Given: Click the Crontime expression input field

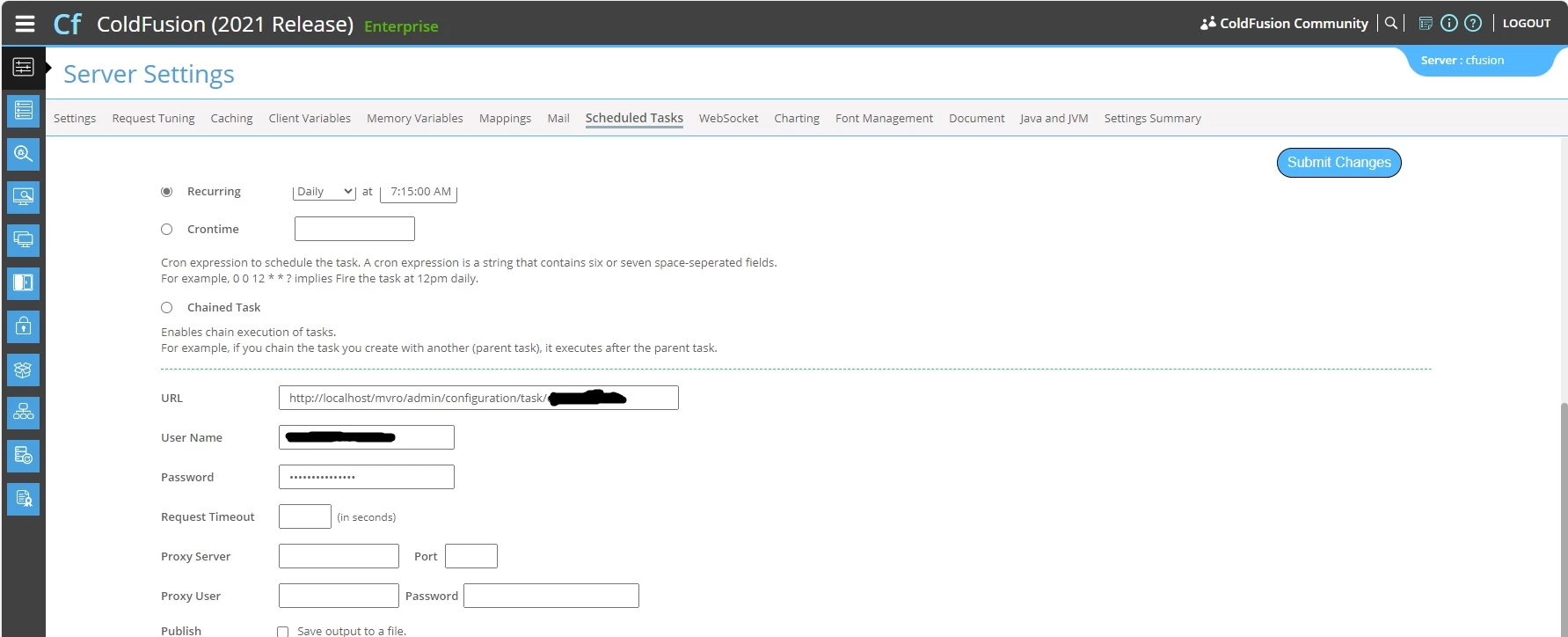Looking at the screenshot, I should point(354,229).
